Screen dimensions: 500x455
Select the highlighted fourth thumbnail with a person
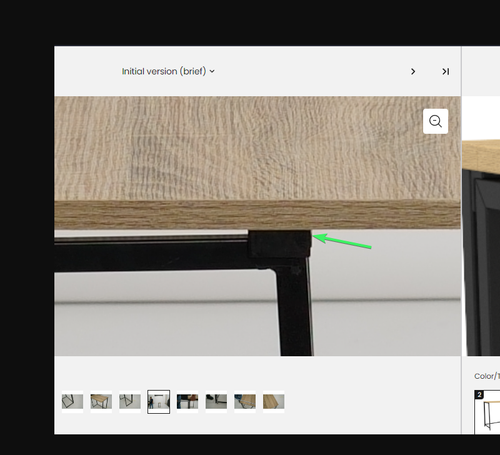159,402
